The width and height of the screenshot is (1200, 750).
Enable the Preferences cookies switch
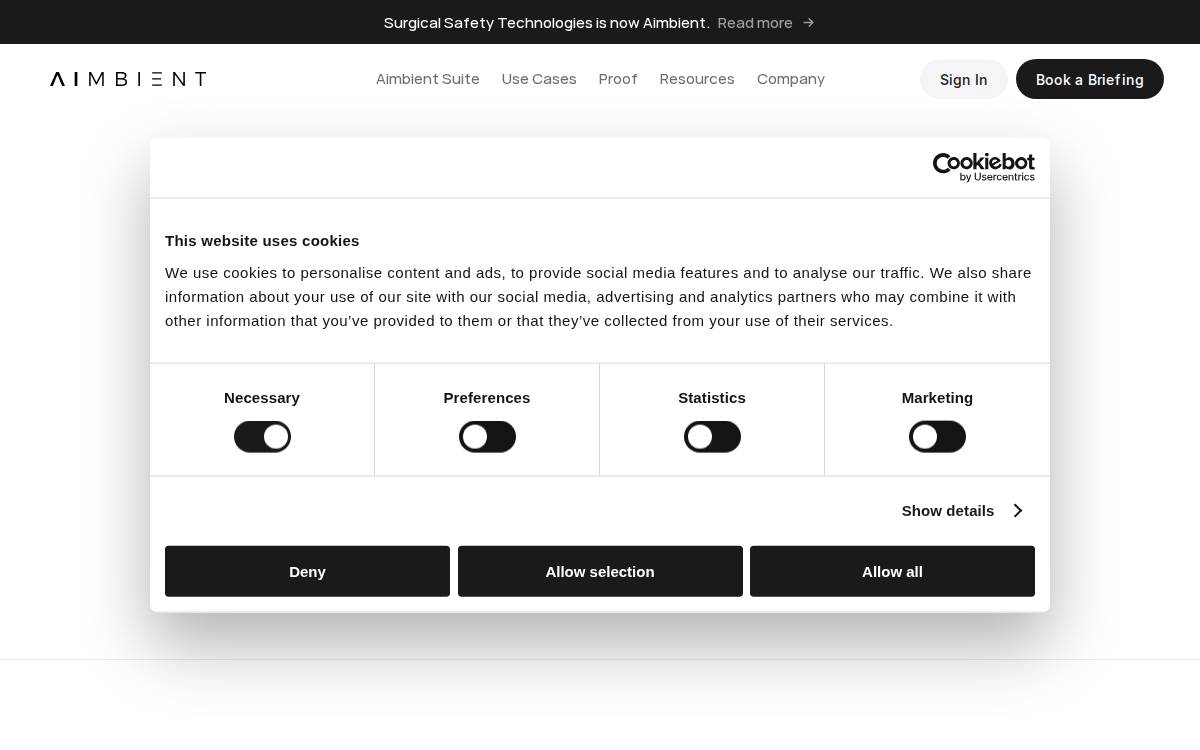[x=487, y=437]
